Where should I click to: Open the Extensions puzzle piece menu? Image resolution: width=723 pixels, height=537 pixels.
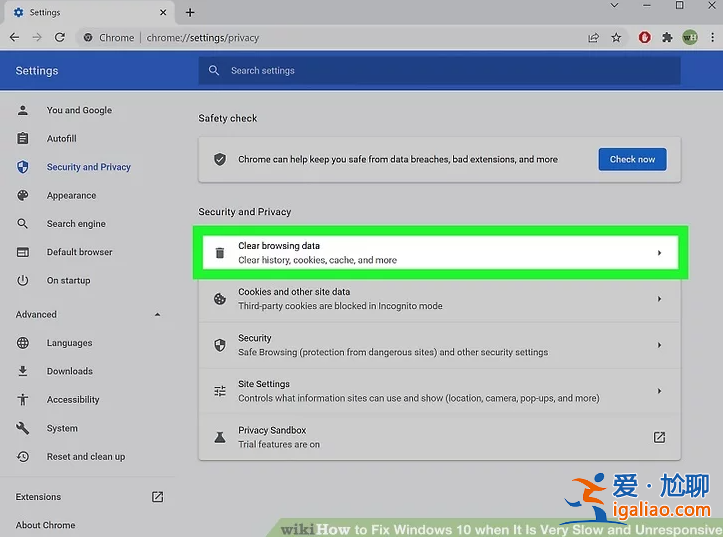[667, 37]
